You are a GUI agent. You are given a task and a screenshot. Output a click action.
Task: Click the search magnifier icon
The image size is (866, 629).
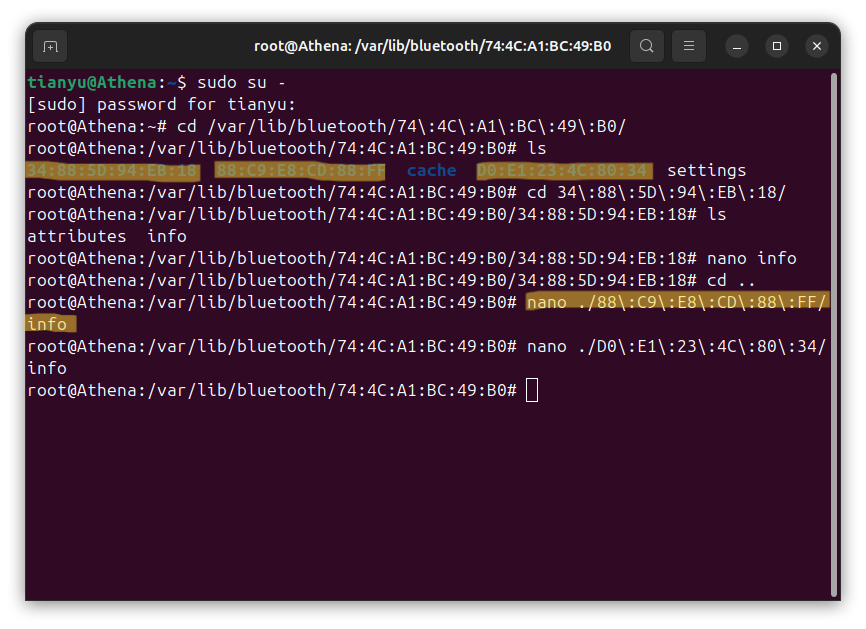pos(647,46)
